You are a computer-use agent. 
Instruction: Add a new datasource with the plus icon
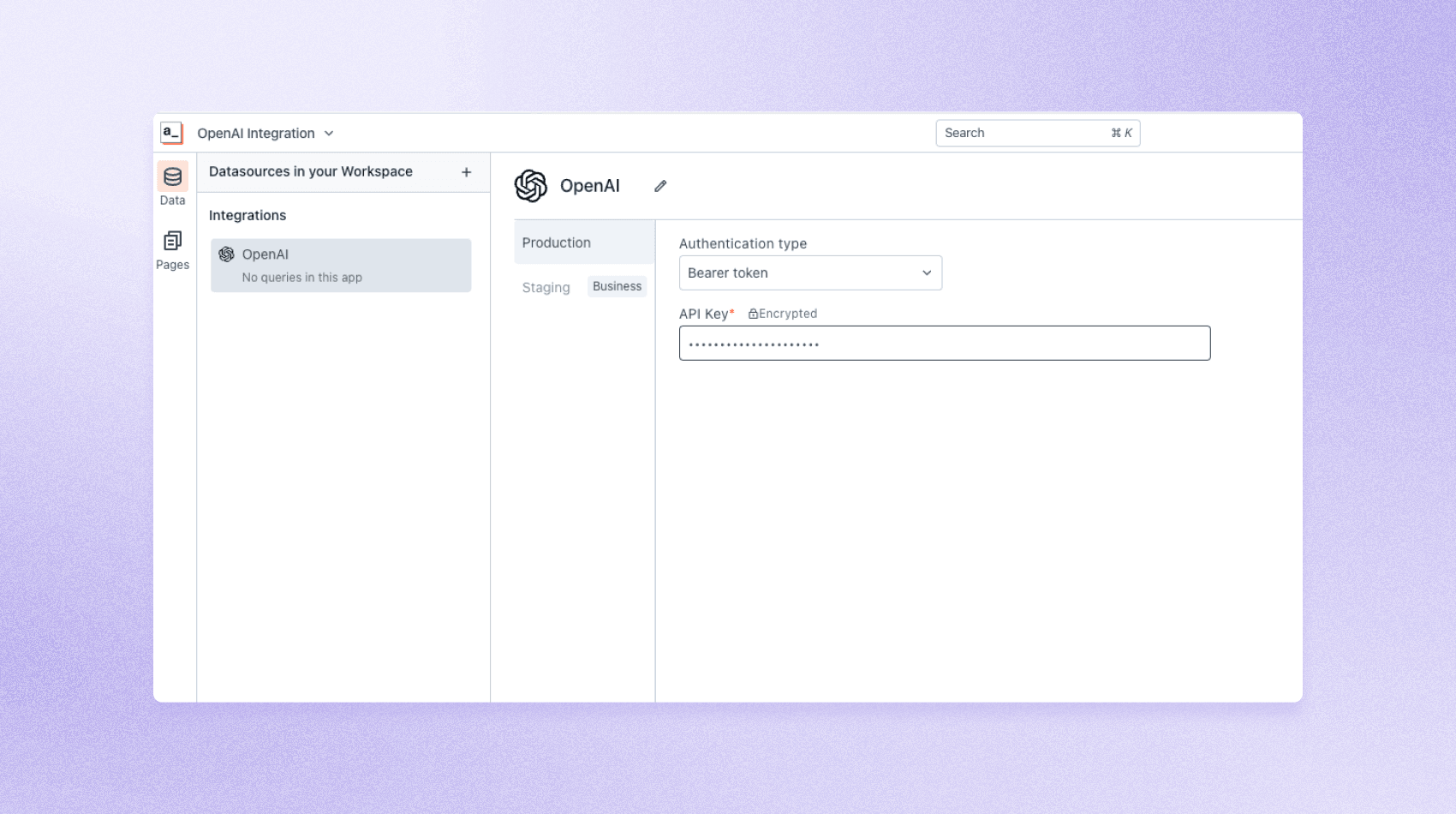pyautogui.click(x=467, y=171)
